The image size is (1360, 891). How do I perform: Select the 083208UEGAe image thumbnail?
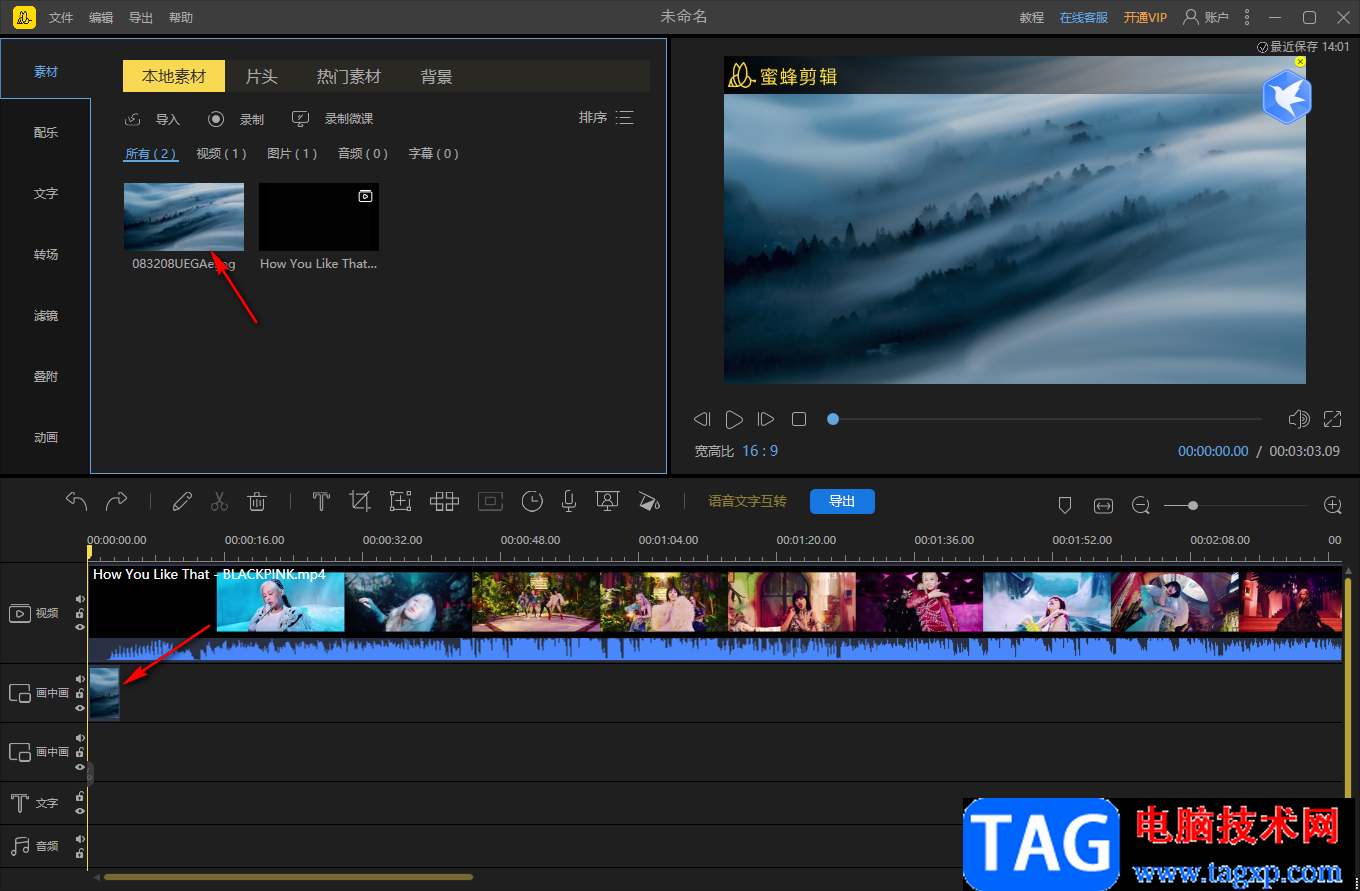pyautogui.click(x=184, y=217)
